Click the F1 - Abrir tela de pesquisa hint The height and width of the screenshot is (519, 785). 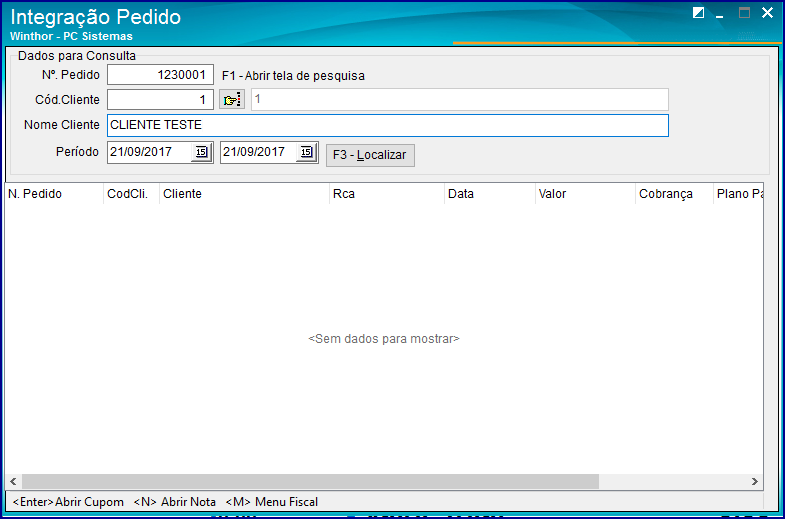pyautogui.click(x=293, y=76)
